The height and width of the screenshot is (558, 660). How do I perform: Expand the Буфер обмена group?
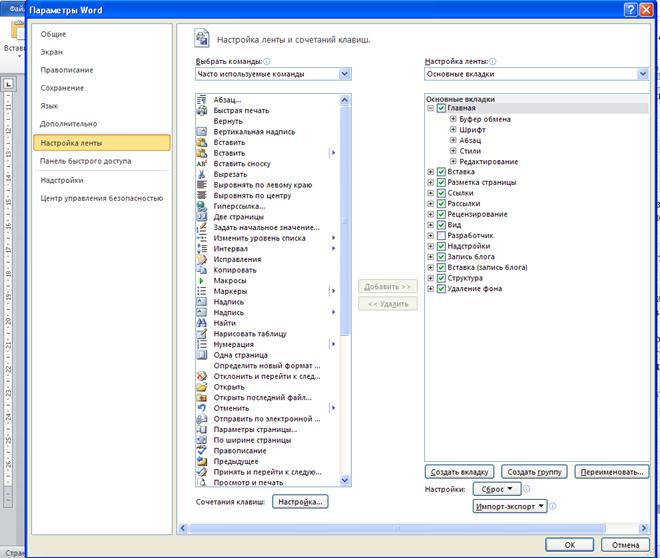tap(453, 119)
